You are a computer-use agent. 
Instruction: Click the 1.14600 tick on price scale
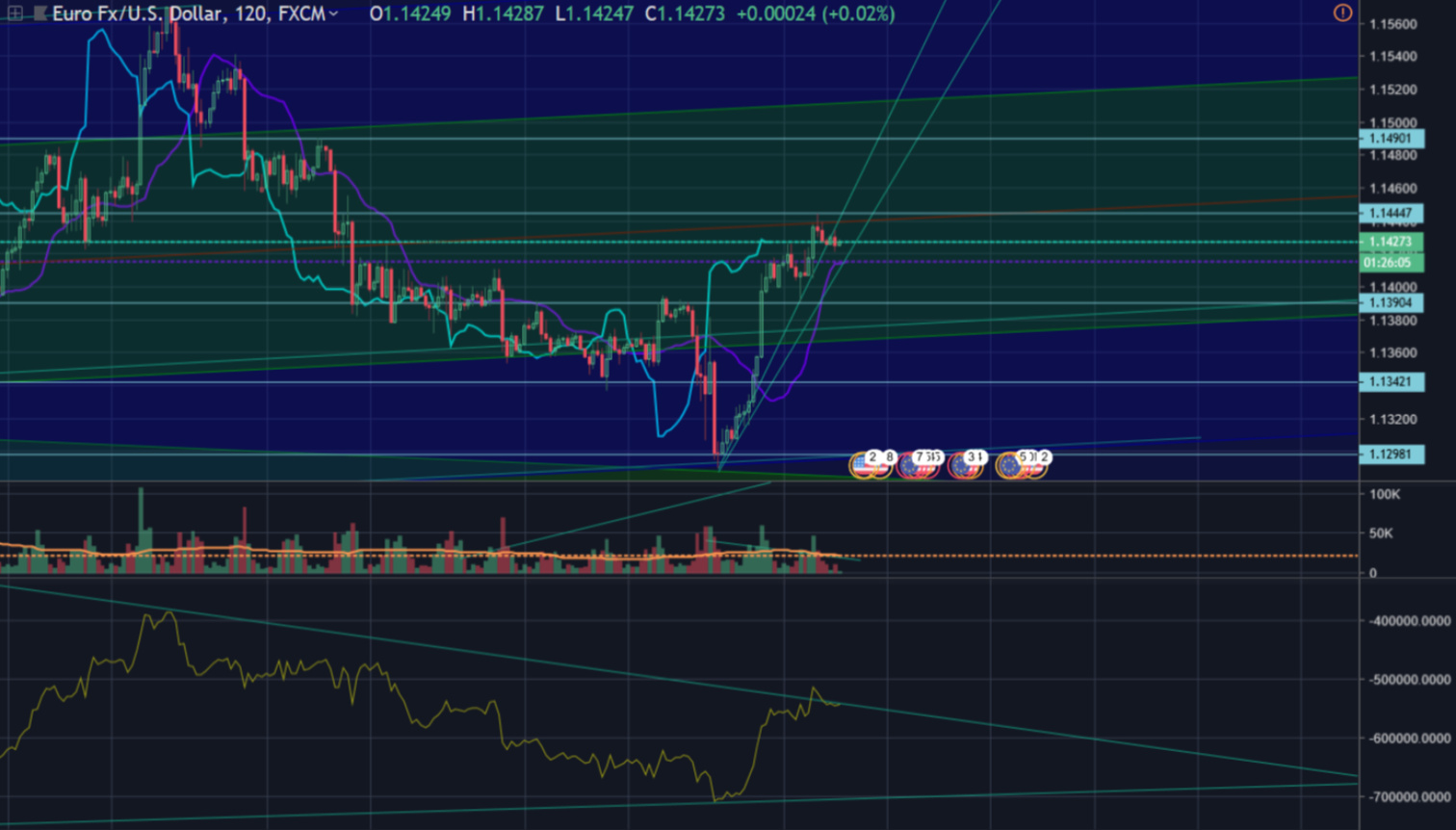pos(1392,189)
